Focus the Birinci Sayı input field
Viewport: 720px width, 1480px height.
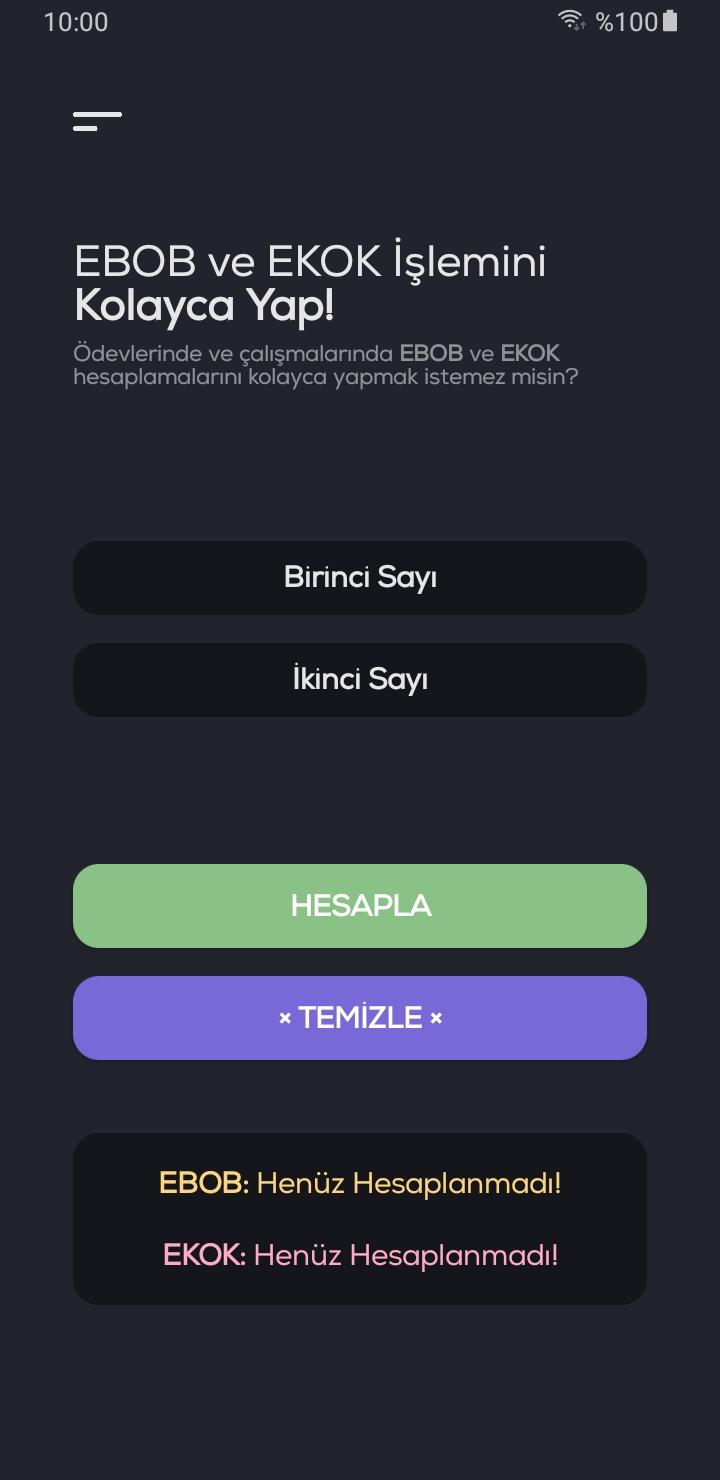pos(360,578)
